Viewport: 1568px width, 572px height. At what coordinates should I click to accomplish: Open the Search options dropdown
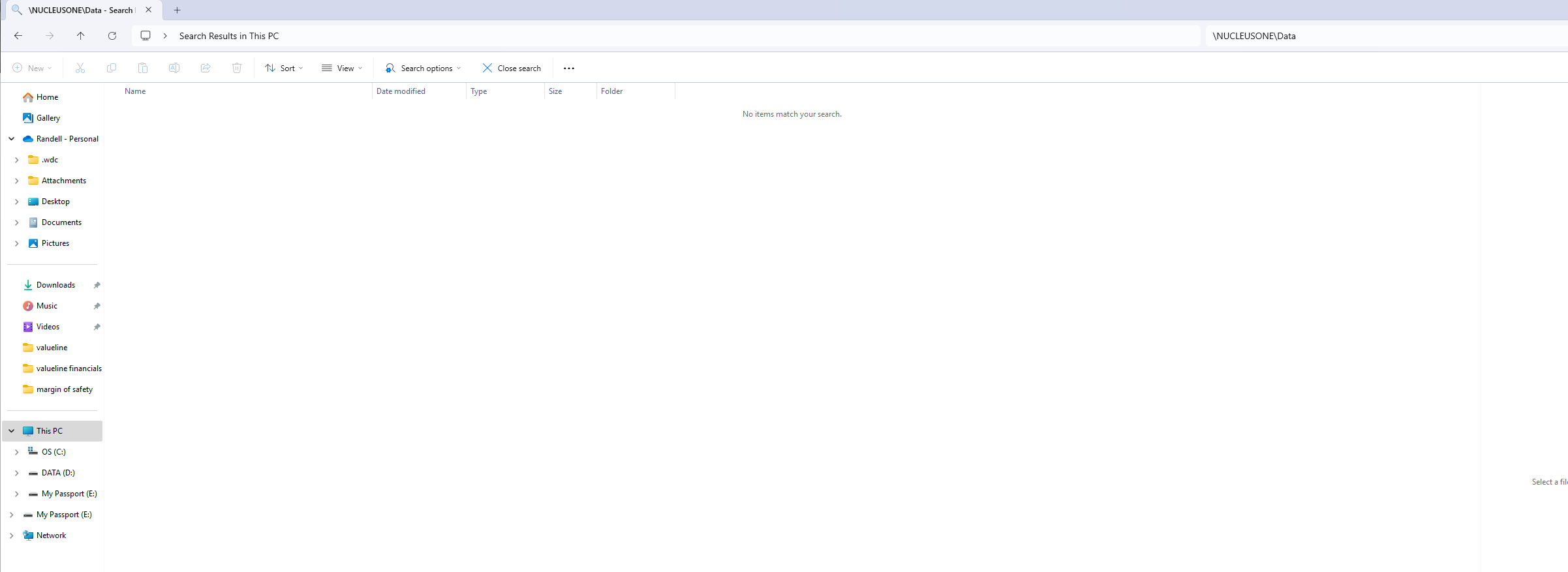[x=423, y=68]
